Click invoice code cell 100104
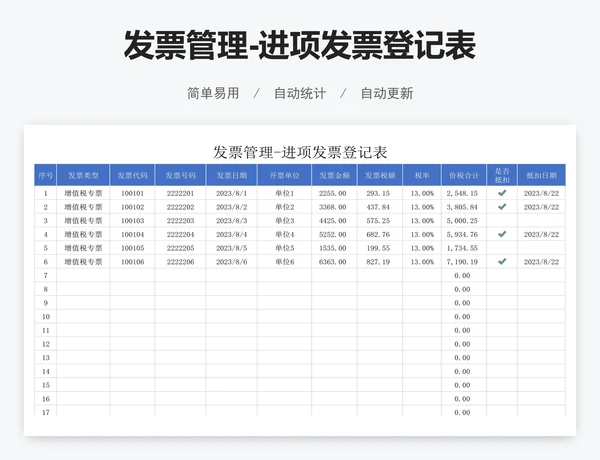Screen dimensions: 600x460 132,234
